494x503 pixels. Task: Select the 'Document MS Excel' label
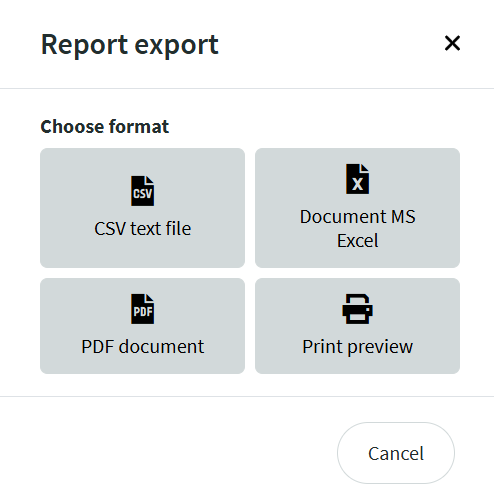pyautogui.click(x=357, y=229)
